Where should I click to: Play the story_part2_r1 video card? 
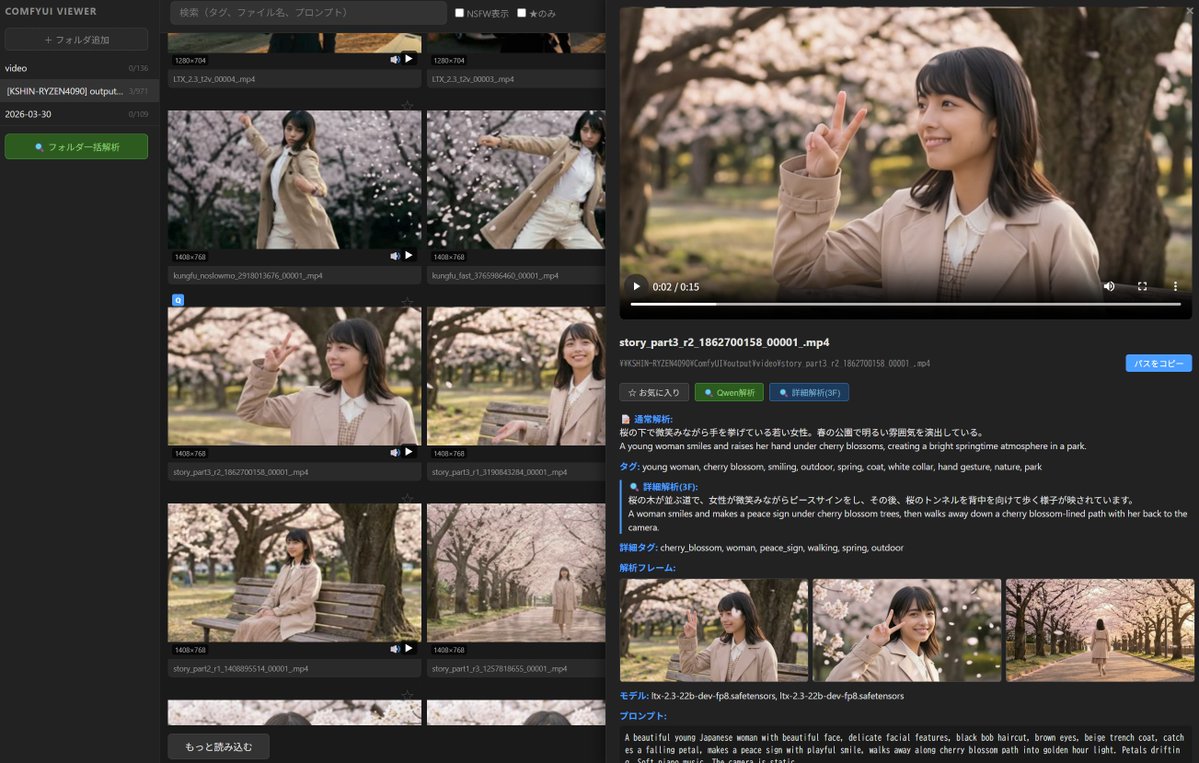pos(409,648)
